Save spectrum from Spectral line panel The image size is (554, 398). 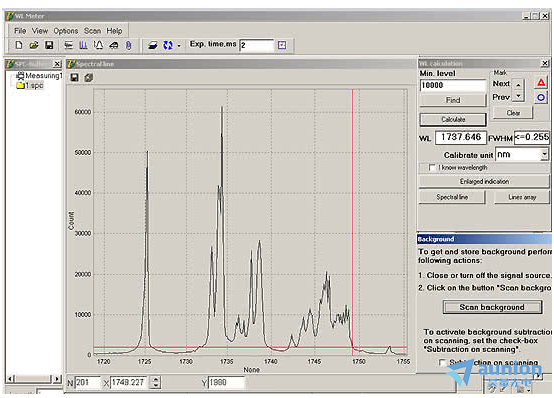pyautogui.click(x=74, y=77)
